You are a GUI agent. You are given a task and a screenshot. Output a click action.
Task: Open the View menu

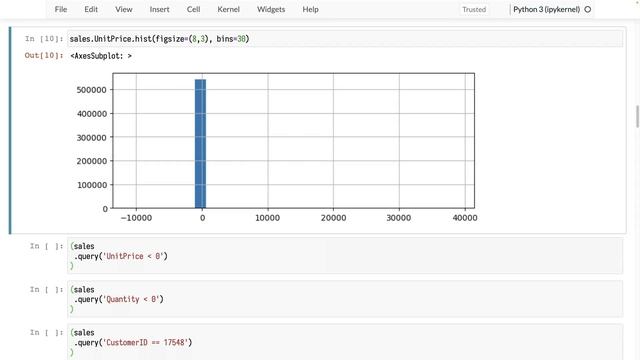[x=123, y=9]
